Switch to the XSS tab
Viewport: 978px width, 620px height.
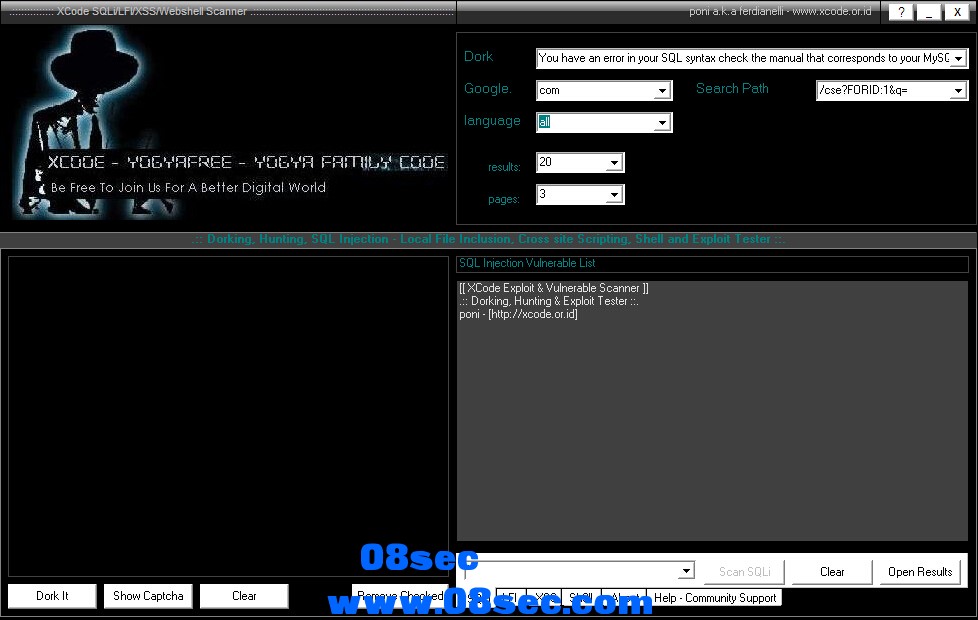(545, 598)
